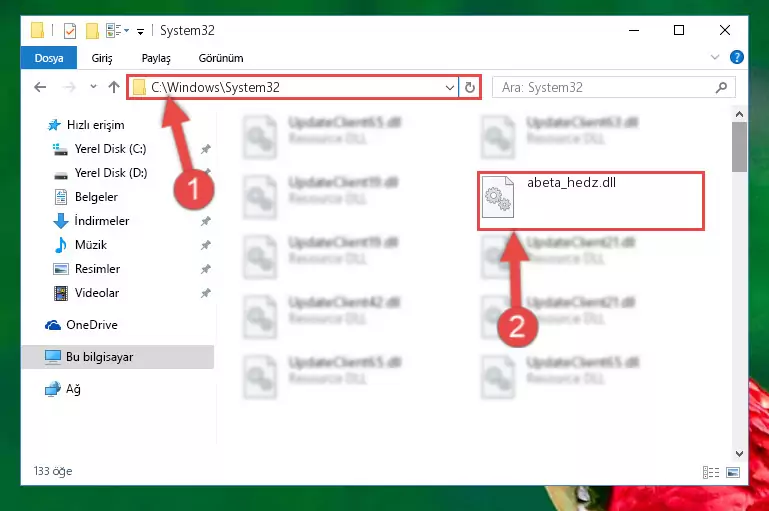Click the file list scroll down arrow

tap(739, 454)
